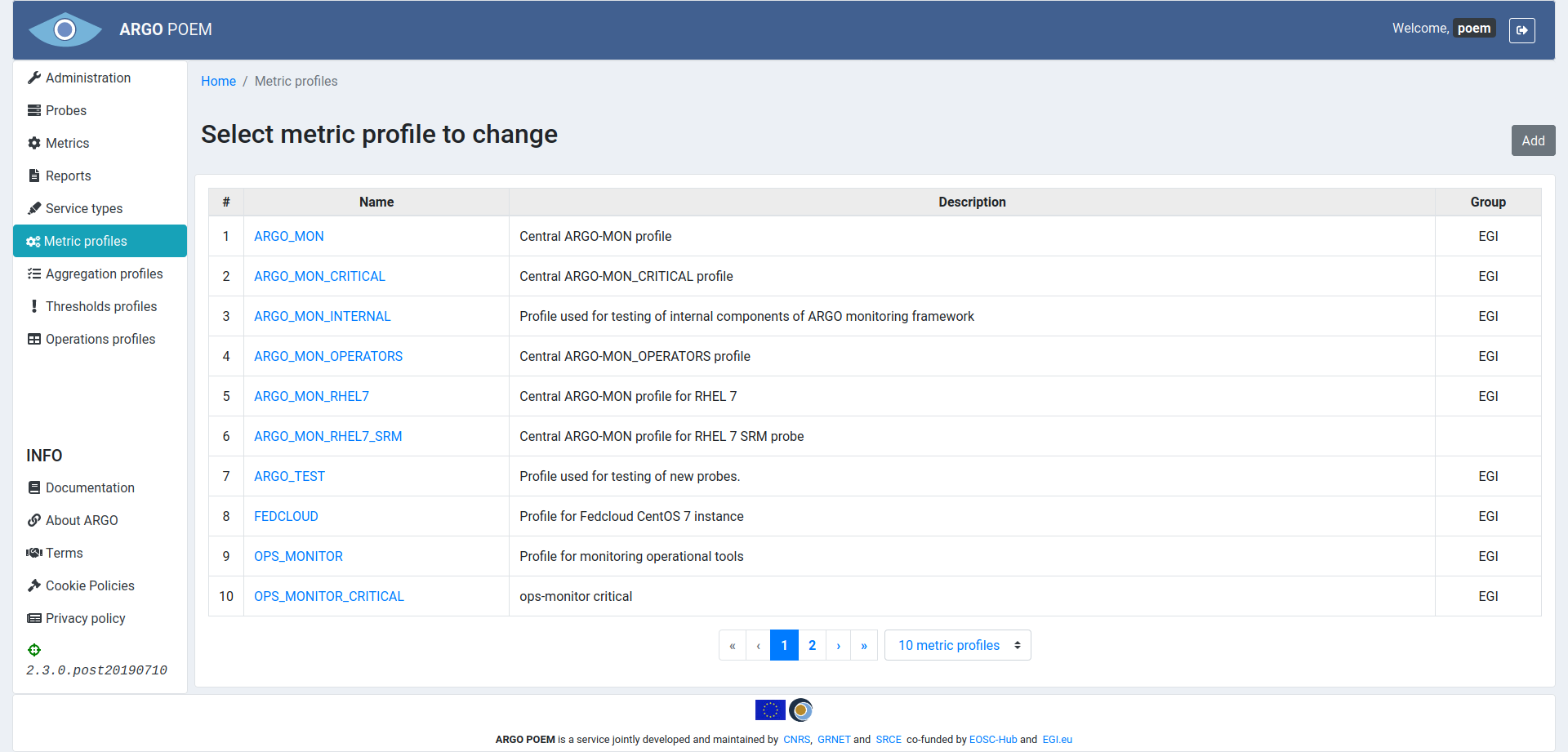Open the OPS_MONITOR profile link

pos(298,556)
